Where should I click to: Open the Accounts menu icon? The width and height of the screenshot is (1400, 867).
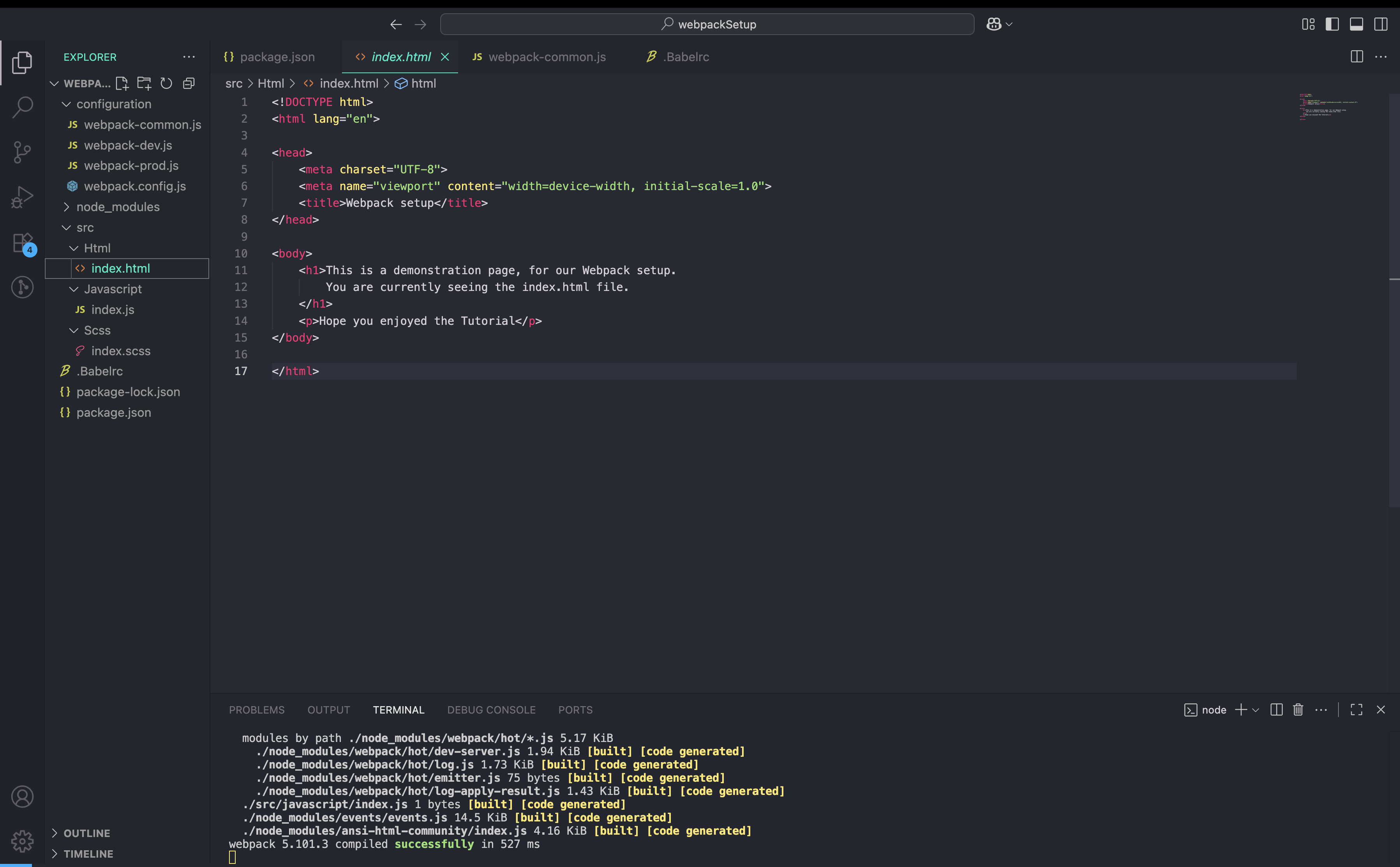pos(22,797)
